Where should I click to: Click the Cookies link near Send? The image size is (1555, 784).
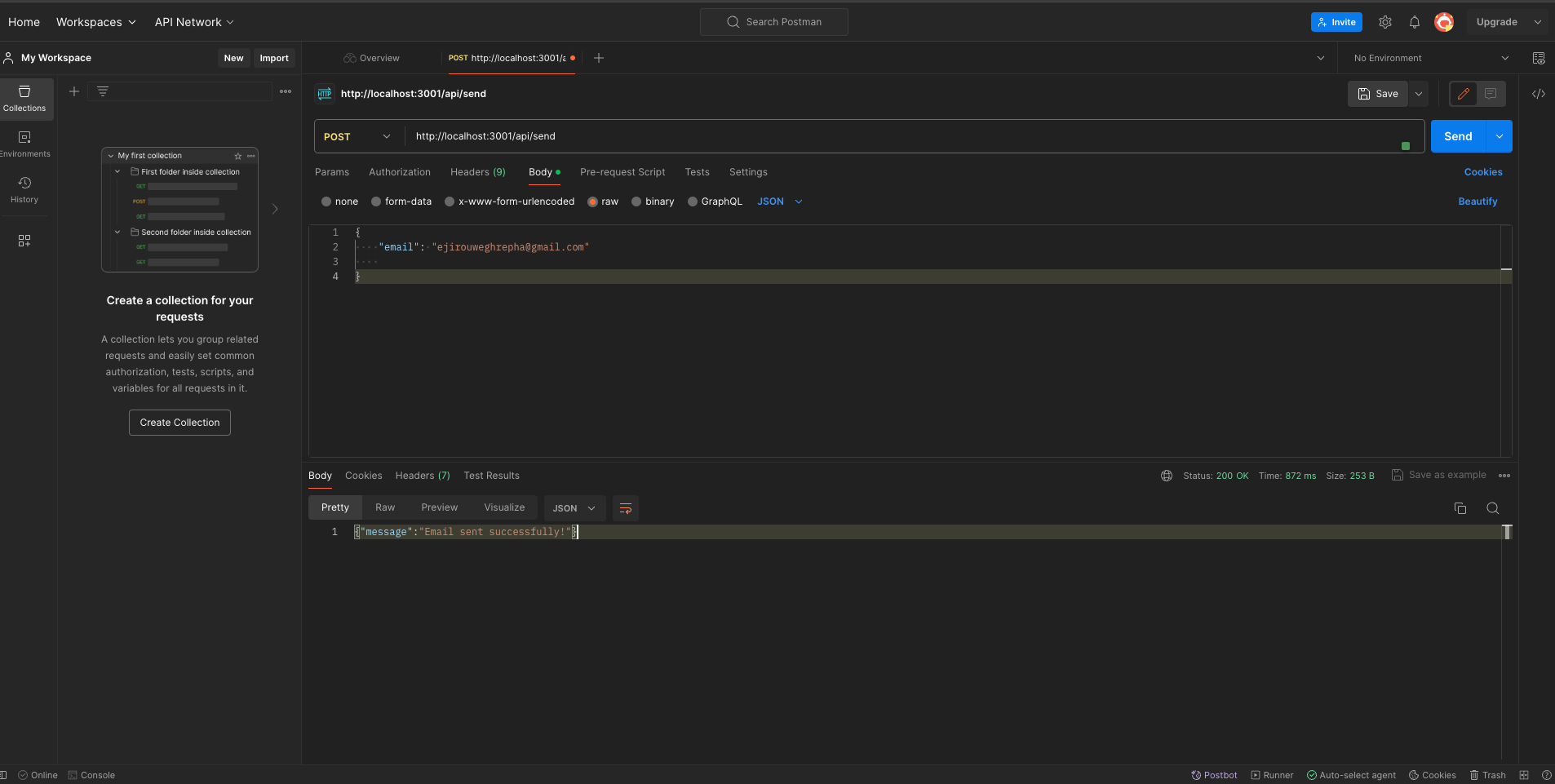[1483, 172]
